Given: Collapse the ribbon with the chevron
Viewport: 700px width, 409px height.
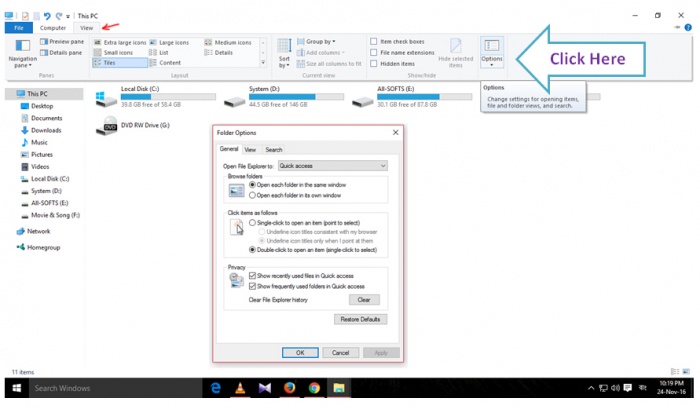Looking at the screenshot, I should 677,27.
